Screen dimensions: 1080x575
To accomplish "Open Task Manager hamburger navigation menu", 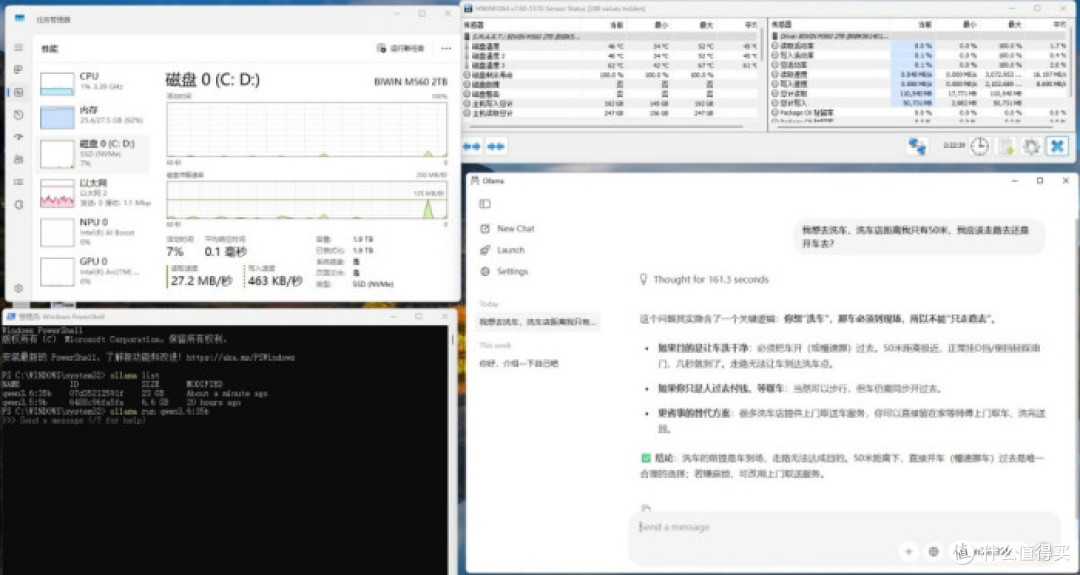I will (19, 48).
